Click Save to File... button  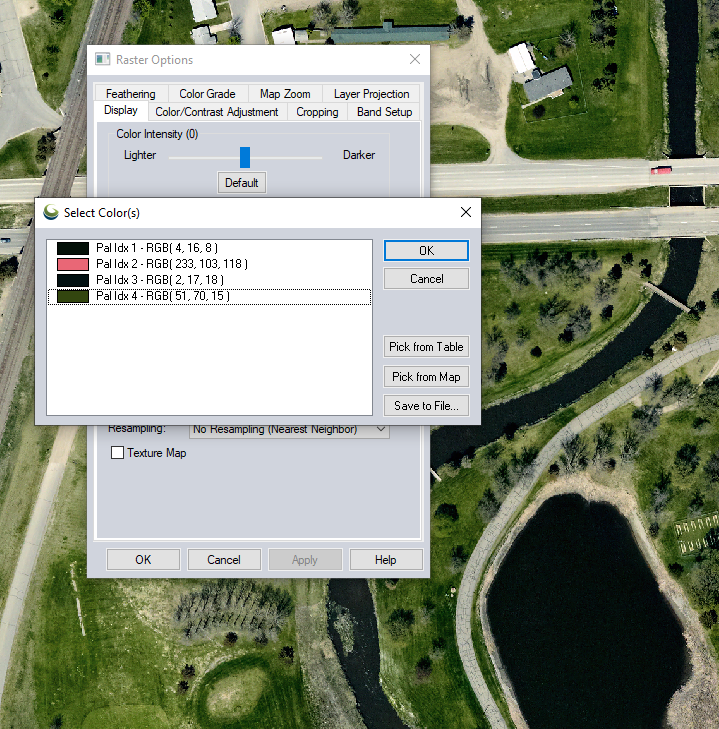(426, 406)
